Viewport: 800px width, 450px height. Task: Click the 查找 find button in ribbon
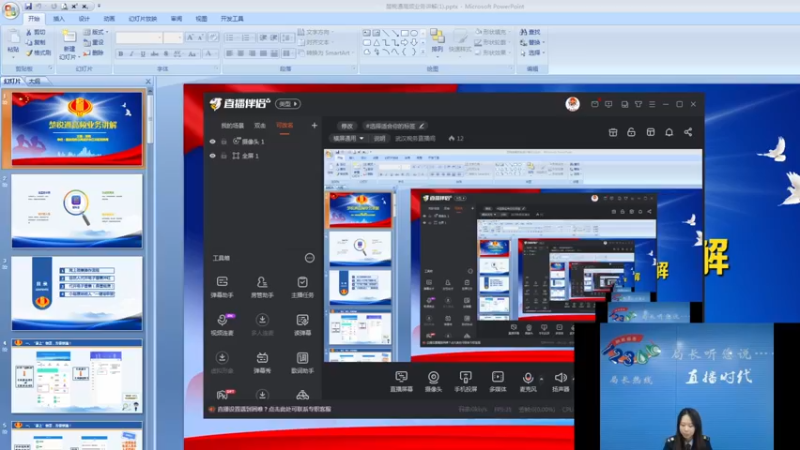tap(531, 32)
